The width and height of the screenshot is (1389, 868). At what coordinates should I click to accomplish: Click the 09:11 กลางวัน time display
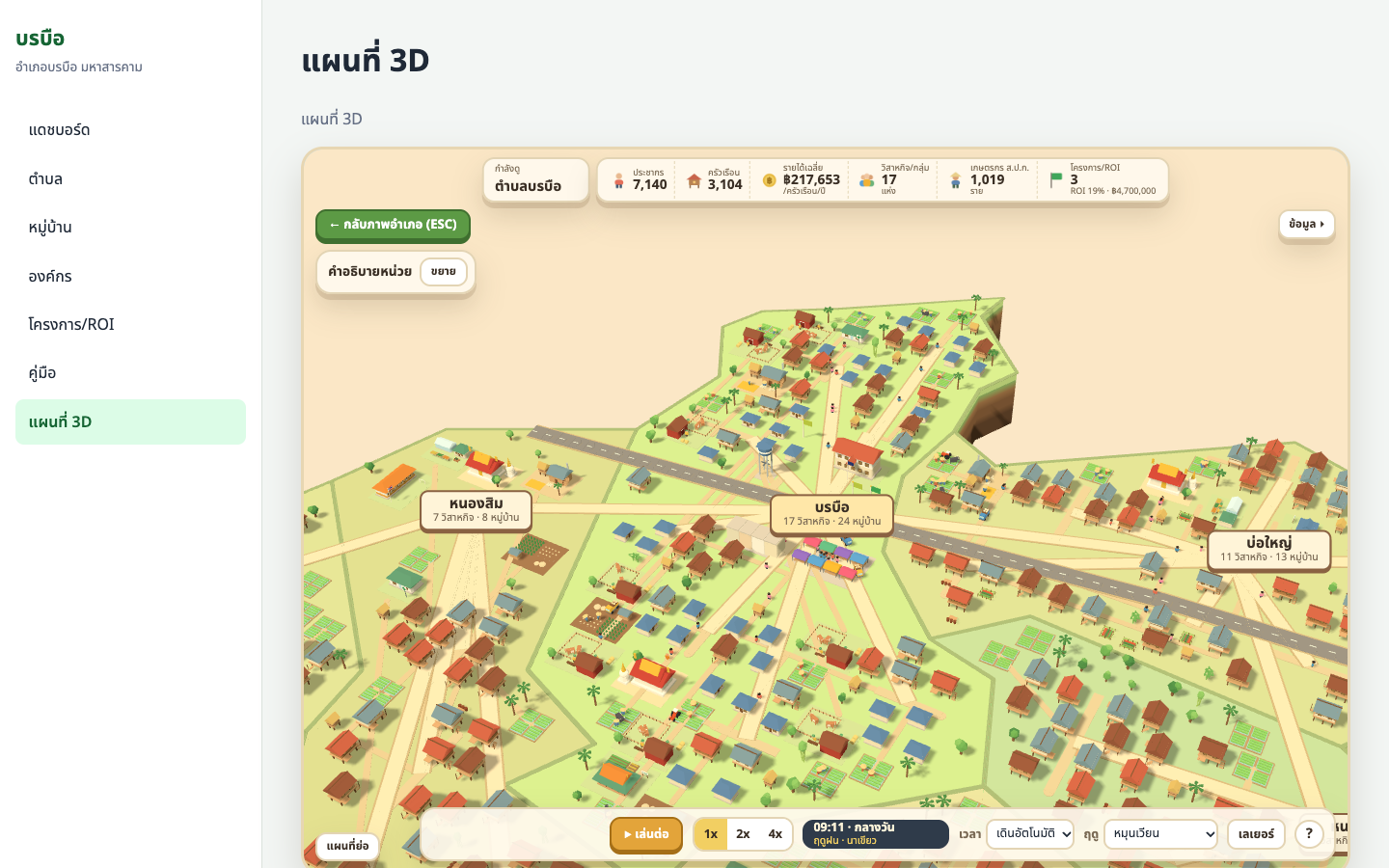[x=876, y=834]
